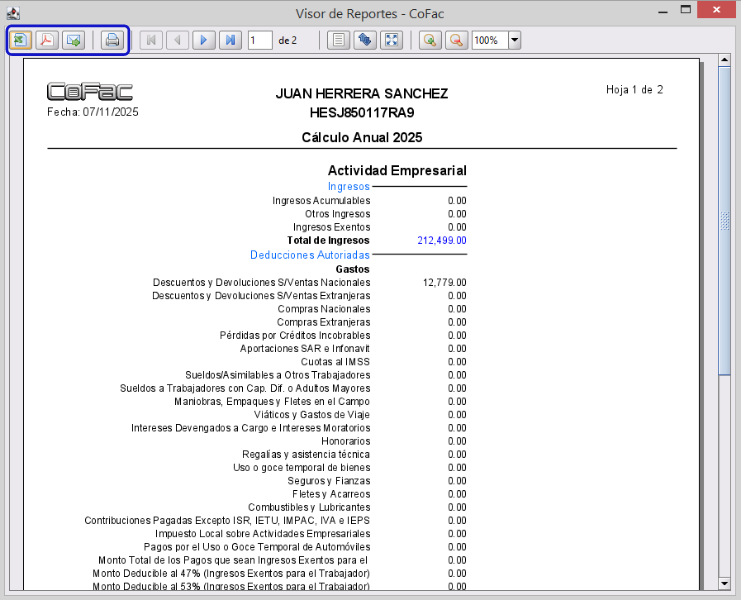Click the 'Ingresos Exentos' label

coord(332,227)
